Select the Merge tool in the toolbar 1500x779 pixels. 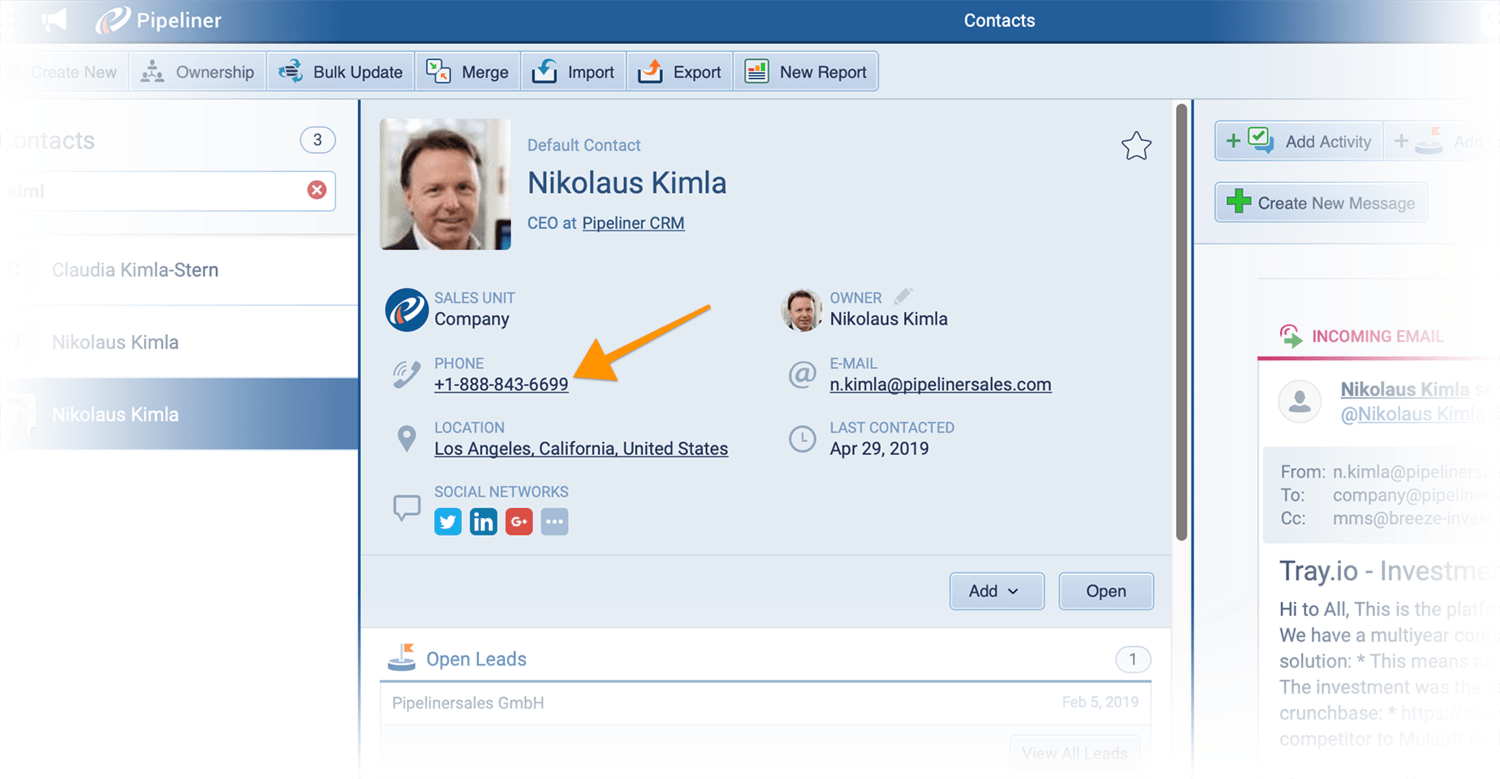pyautogui.click(x=467, y=71)
